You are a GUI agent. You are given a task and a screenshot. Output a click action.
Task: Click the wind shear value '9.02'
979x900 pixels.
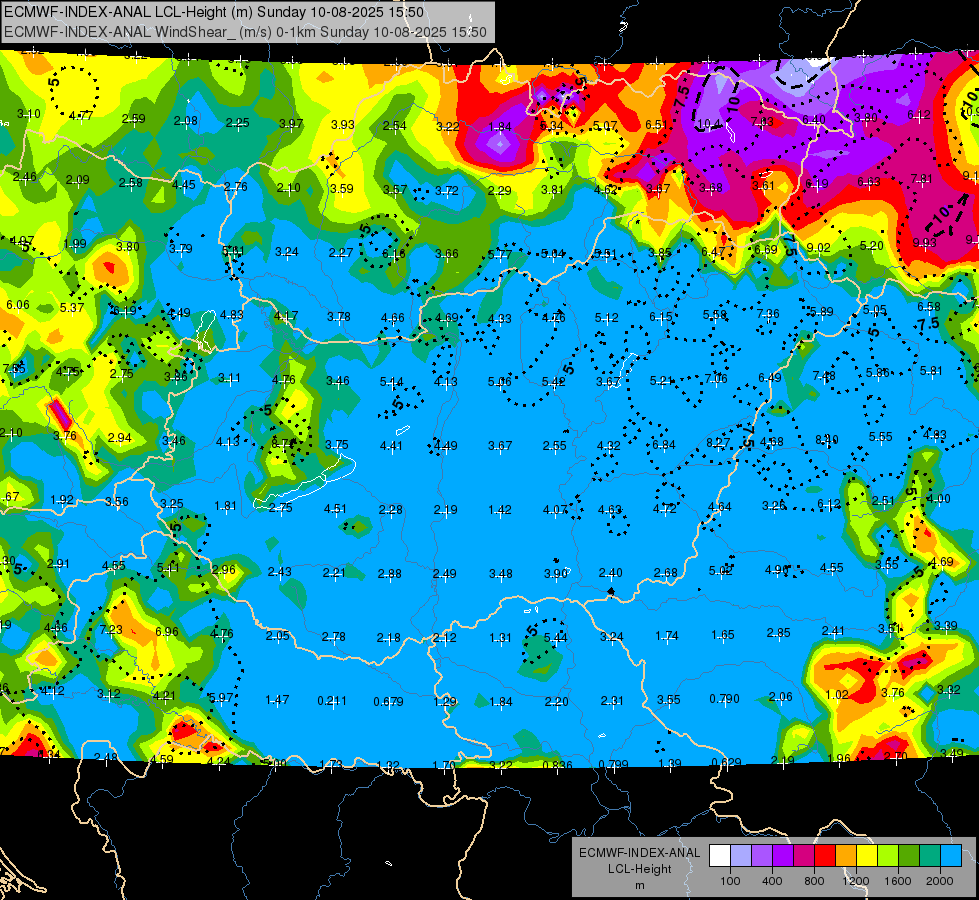(x=819, y=247)
